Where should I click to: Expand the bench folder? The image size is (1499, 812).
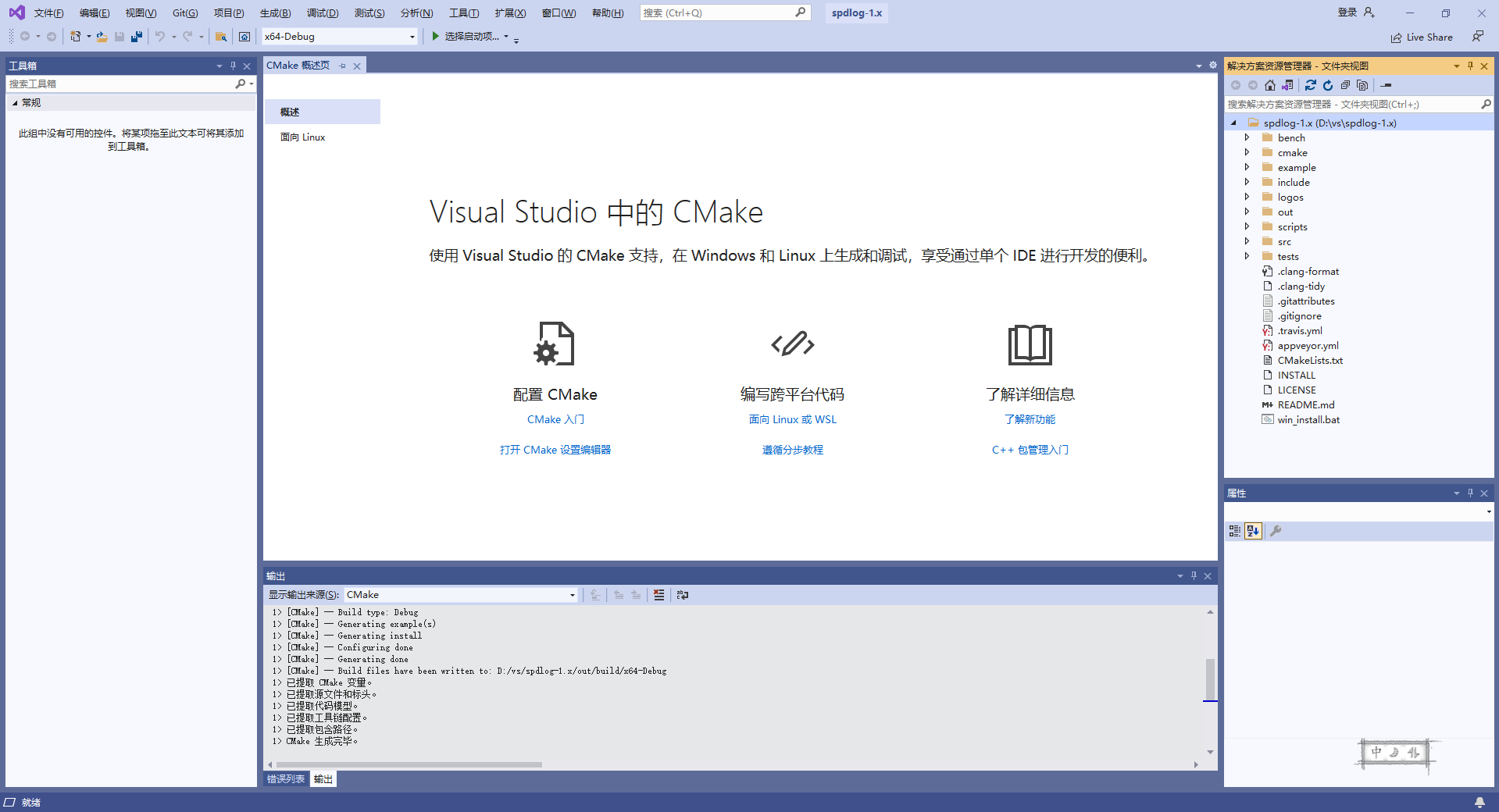coord(1247,137)
